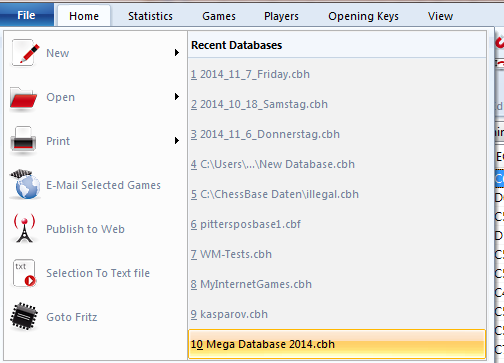Expand the Open submenu arrow
The height and width of the screenshot is (363, 504).
coord(177,97)
